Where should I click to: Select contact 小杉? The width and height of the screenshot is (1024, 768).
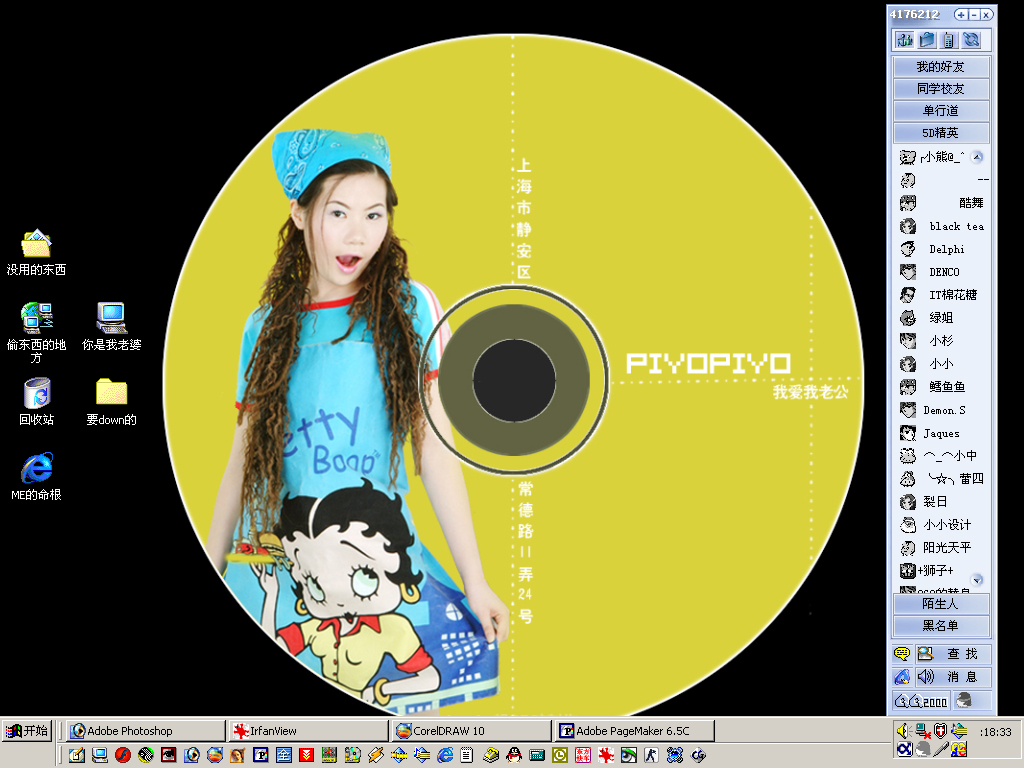pyautogui.click(x=926, y=340)
